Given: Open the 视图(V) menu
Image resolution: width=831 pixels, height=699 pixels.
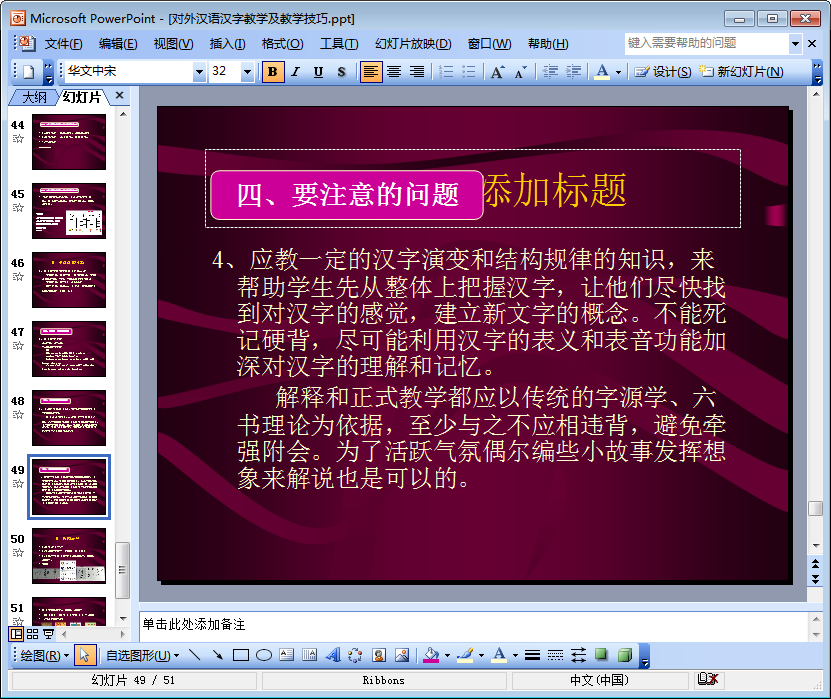Looking at the screenshot, I should click(173, 44).
